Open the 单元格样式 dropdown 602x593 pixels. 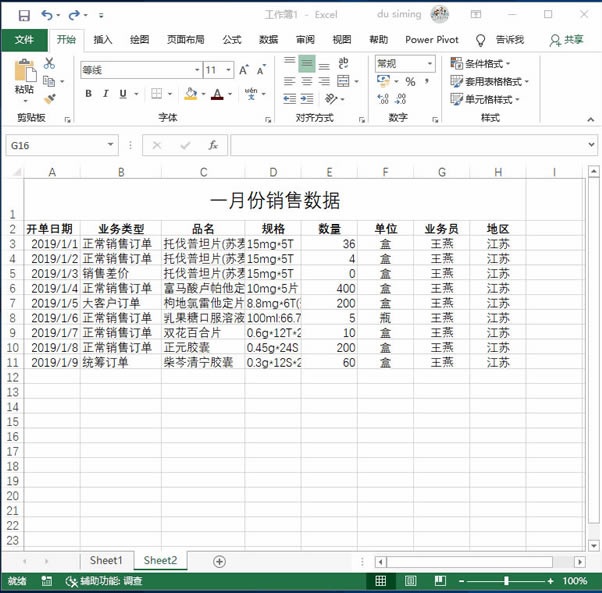point(485,99)
